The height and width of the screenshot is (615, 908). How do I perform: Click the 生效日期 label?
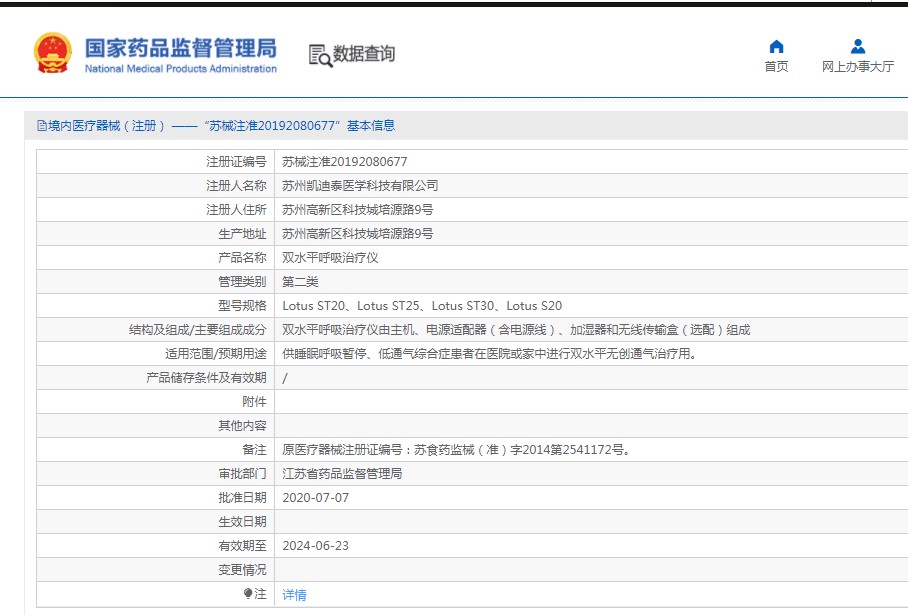coord(242,522)
